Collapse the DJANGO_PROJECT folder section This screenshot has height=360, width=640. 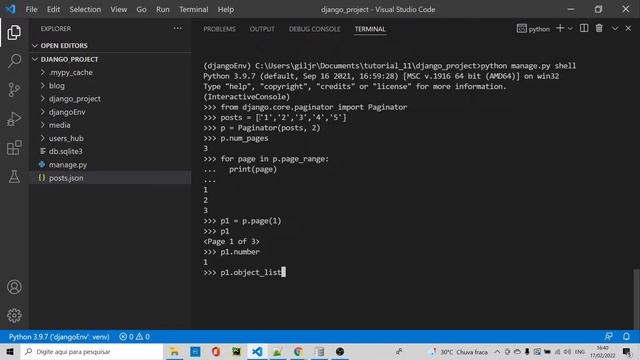click(x=35, y=59)
